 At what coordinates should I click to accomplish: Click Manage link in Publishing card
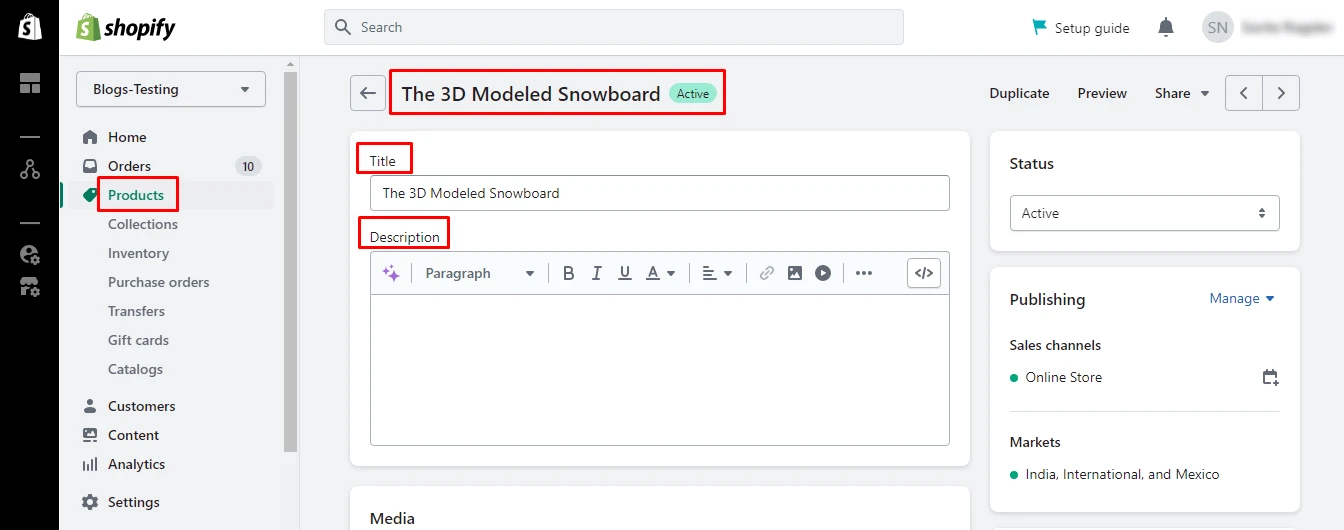click(x=1242, y=298)
